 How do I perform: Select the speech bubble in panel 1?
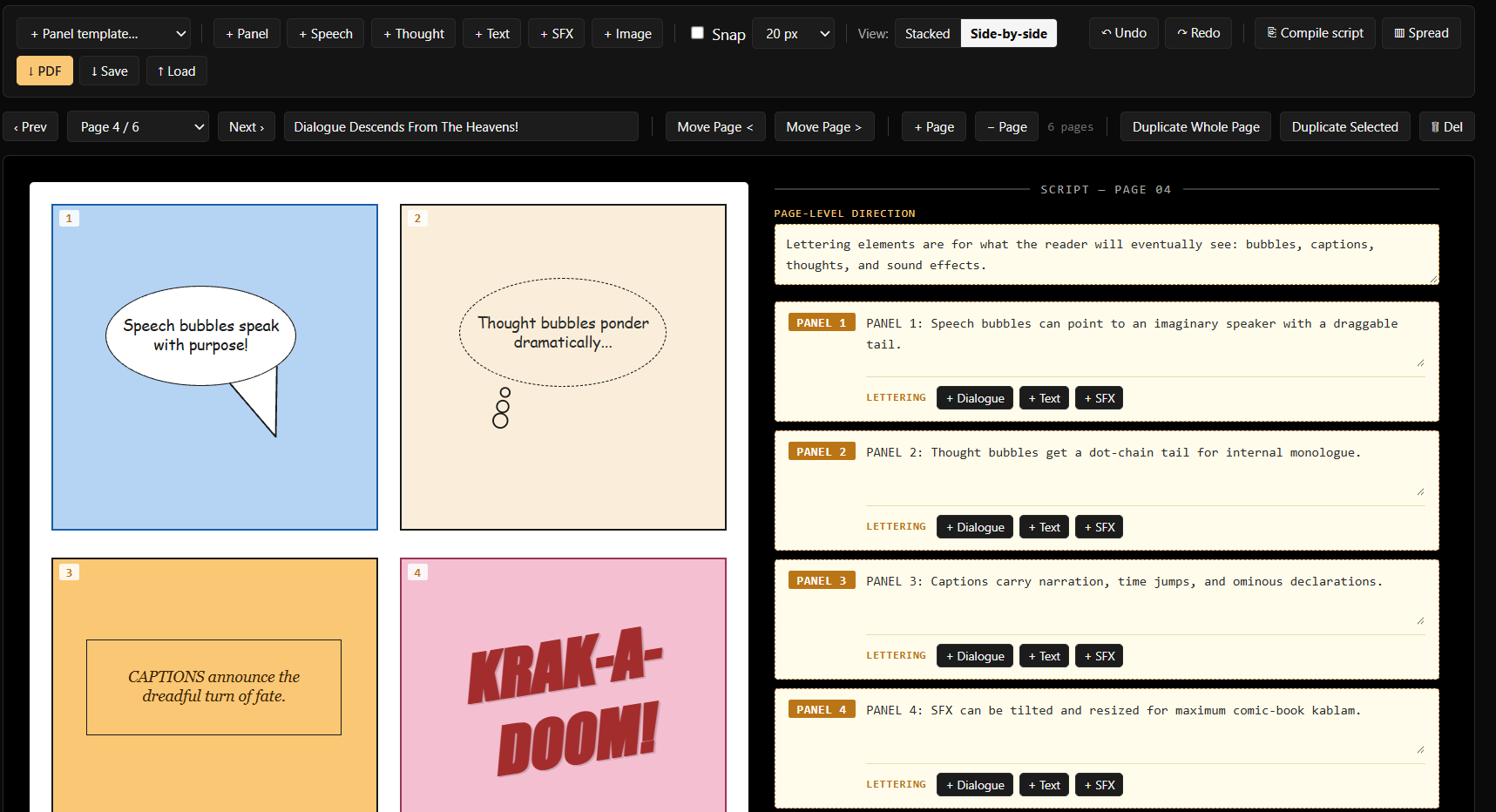(200, 335)
